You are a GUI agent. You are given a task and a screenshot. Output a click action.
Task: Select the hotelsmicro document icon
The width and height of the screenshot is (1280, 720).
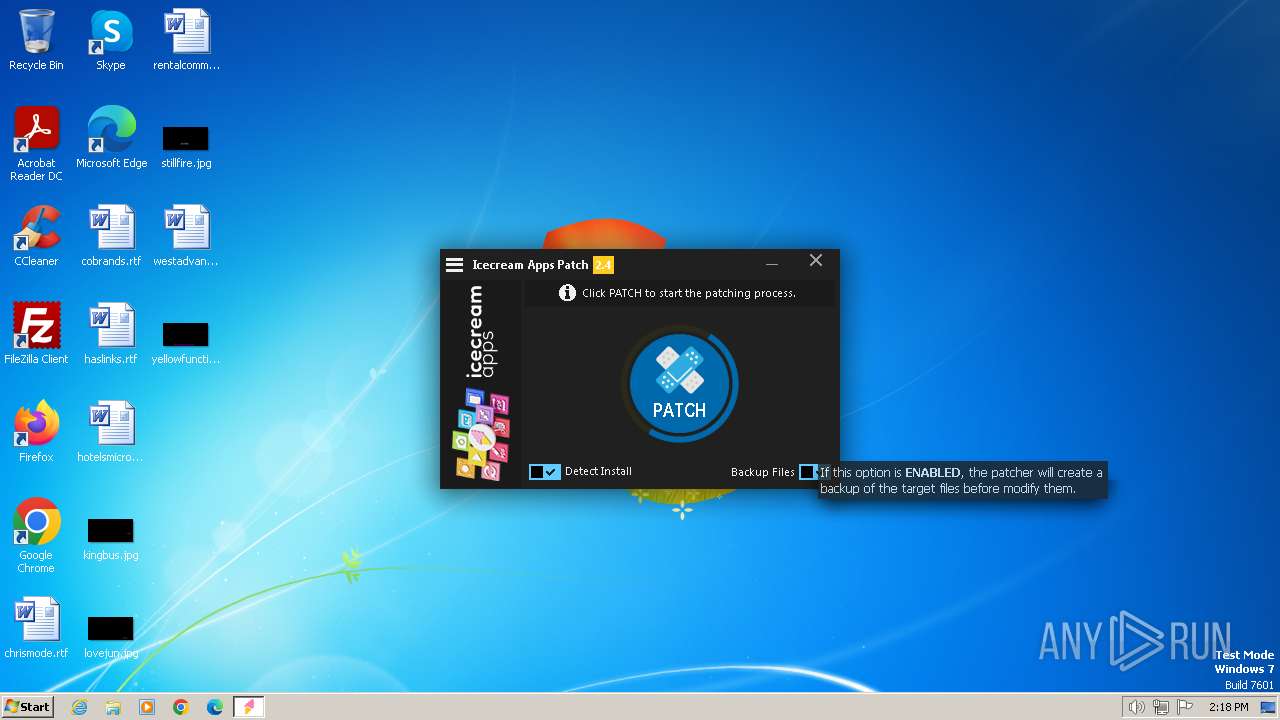(x=111, y=432)
